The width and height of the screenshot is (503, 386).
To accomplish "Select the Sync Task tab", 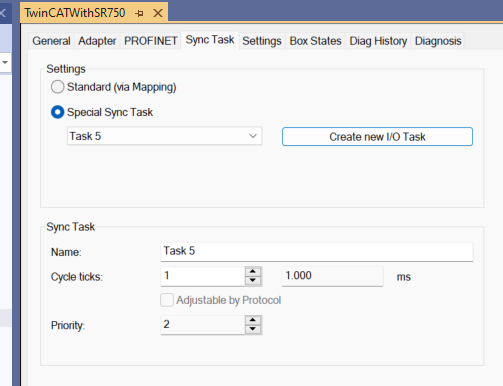I will pyautogui.click(x=210, y=40).
